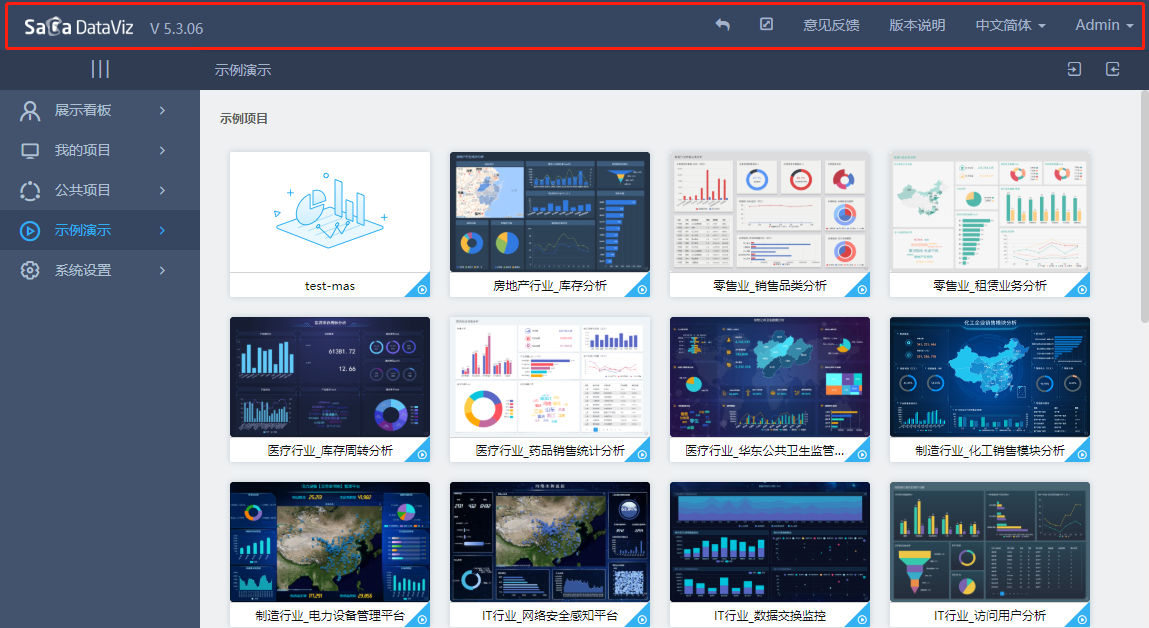Viewport: 1149px width, 628px height.
Task: Select 我的项目 in the sidebar
Action: 83,150
